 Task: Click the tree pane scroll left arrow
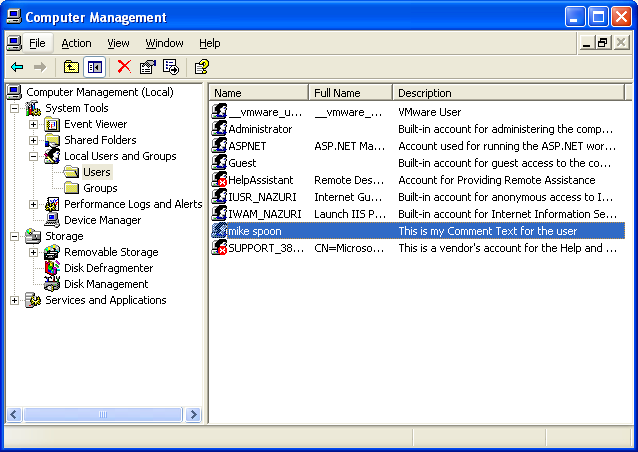click(14, 415)
